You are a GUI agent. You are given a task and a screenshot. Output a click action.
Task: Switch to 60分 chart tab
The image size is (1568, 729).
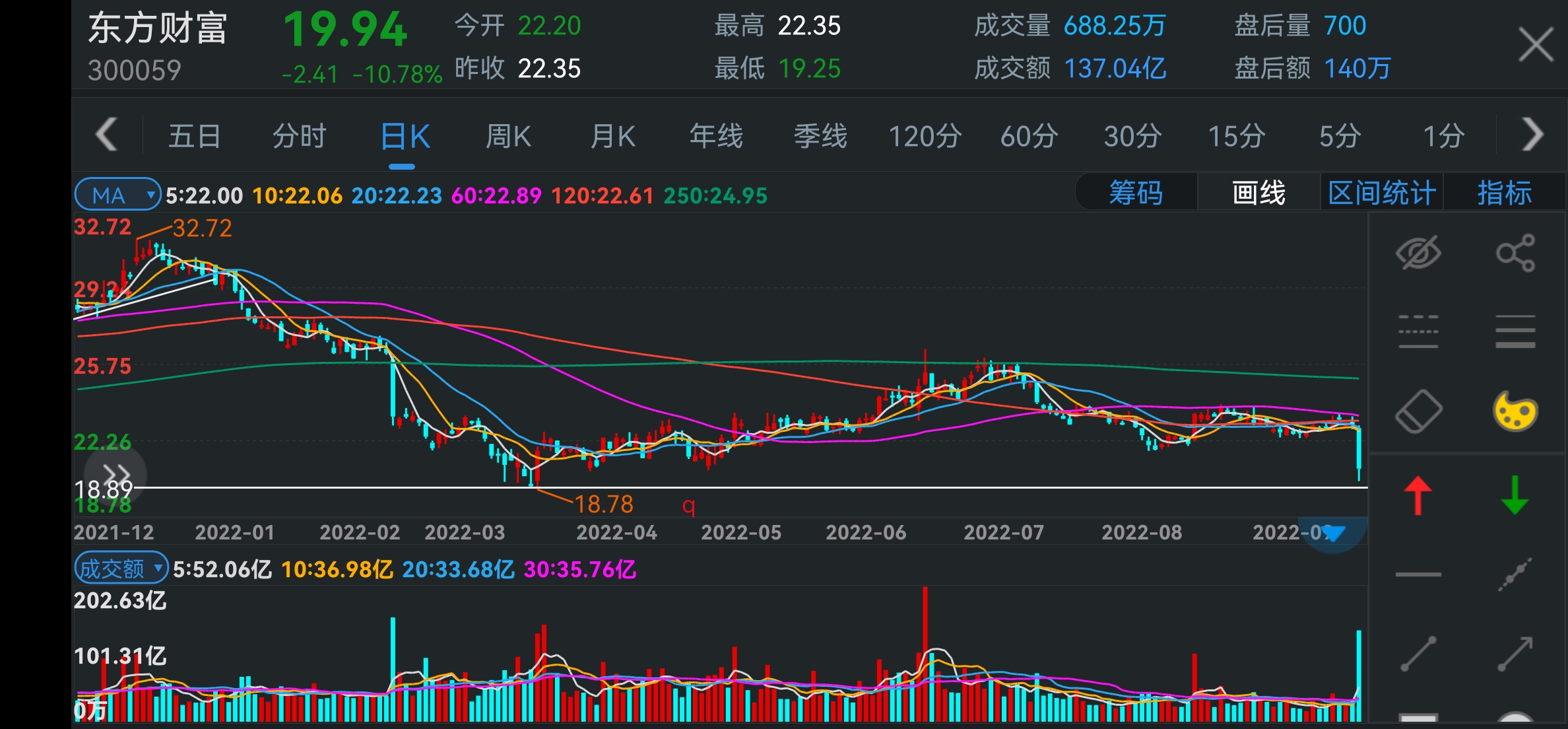1029,137
